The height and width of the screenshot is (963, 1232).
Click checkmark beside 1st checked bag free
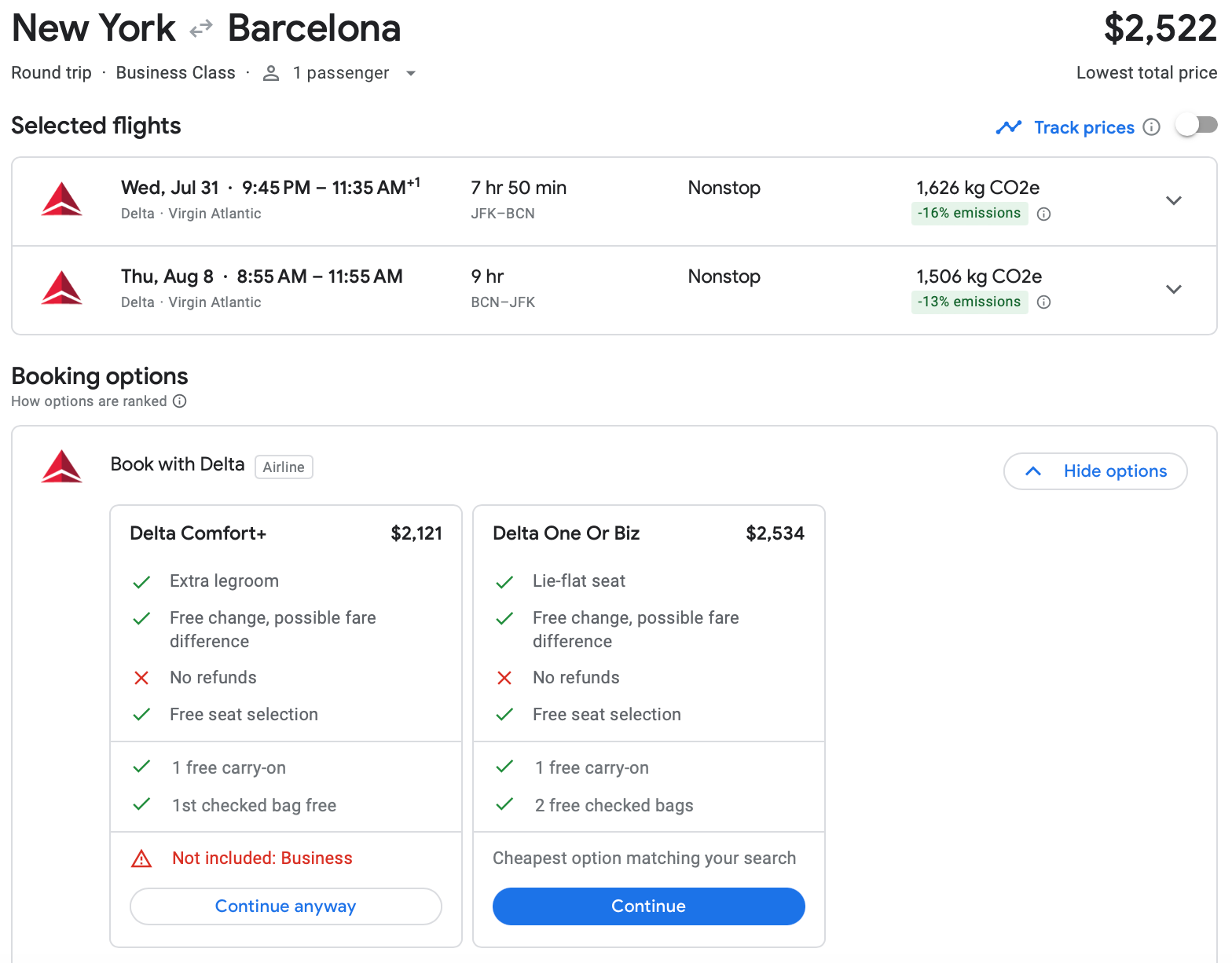pos(141,804)
